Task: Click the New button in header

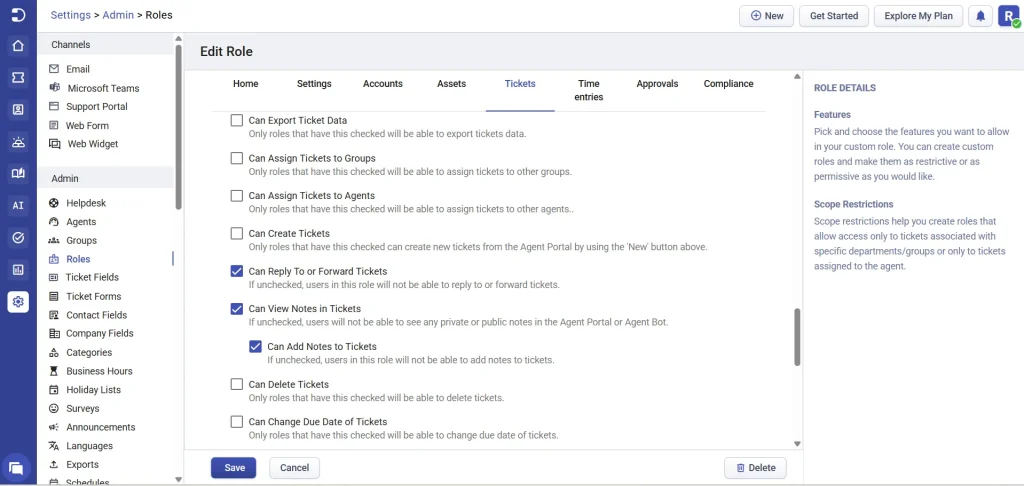Action: (767, 16)
